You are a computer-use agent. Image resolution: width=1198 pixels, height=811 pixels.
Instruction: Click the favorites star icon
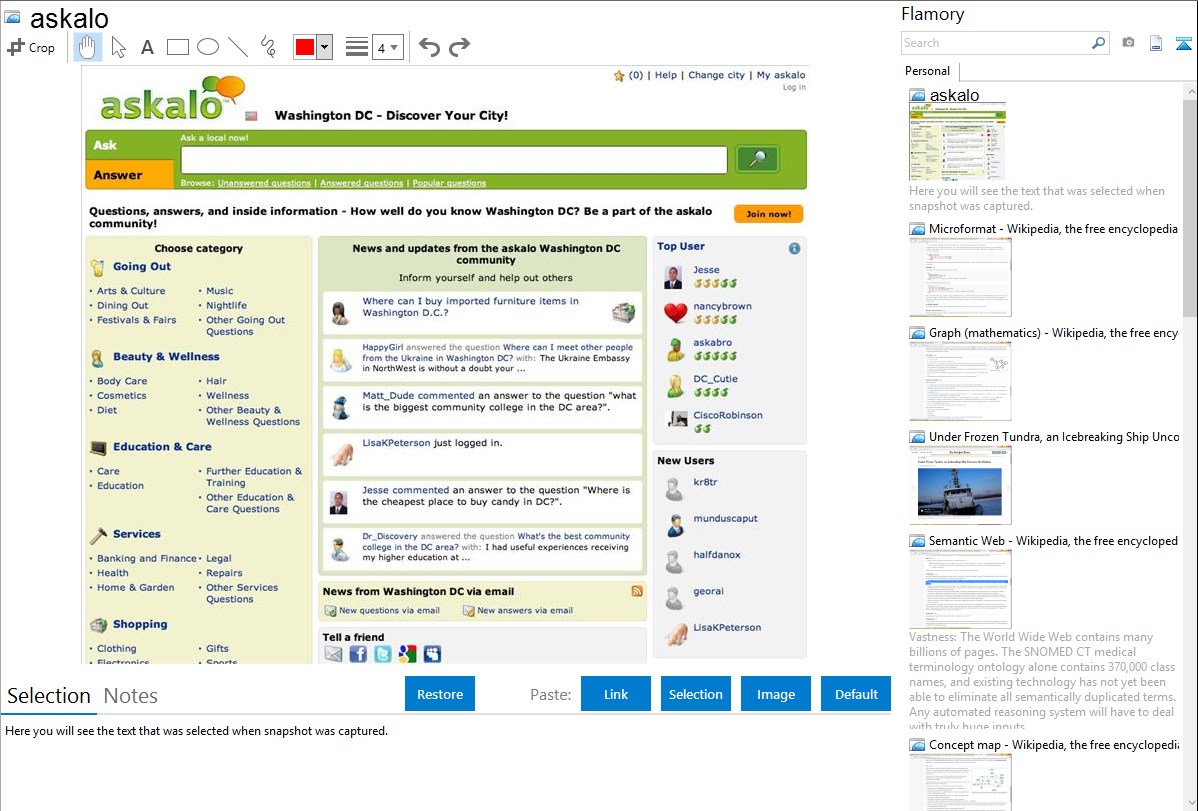tap(619, 76)
